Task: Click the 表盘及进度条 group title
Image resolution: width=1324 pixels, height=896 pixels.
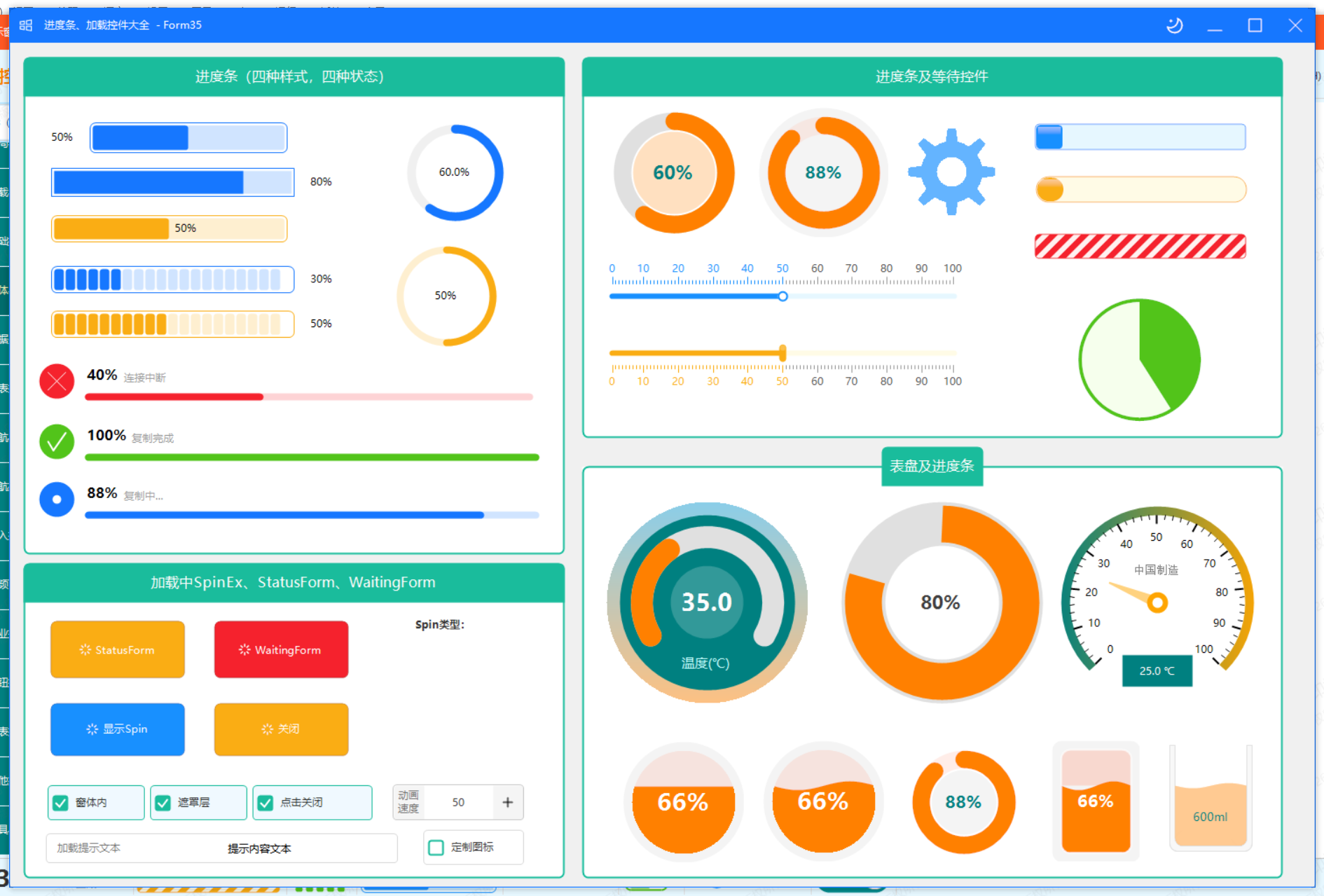Action: pos(932,466)
